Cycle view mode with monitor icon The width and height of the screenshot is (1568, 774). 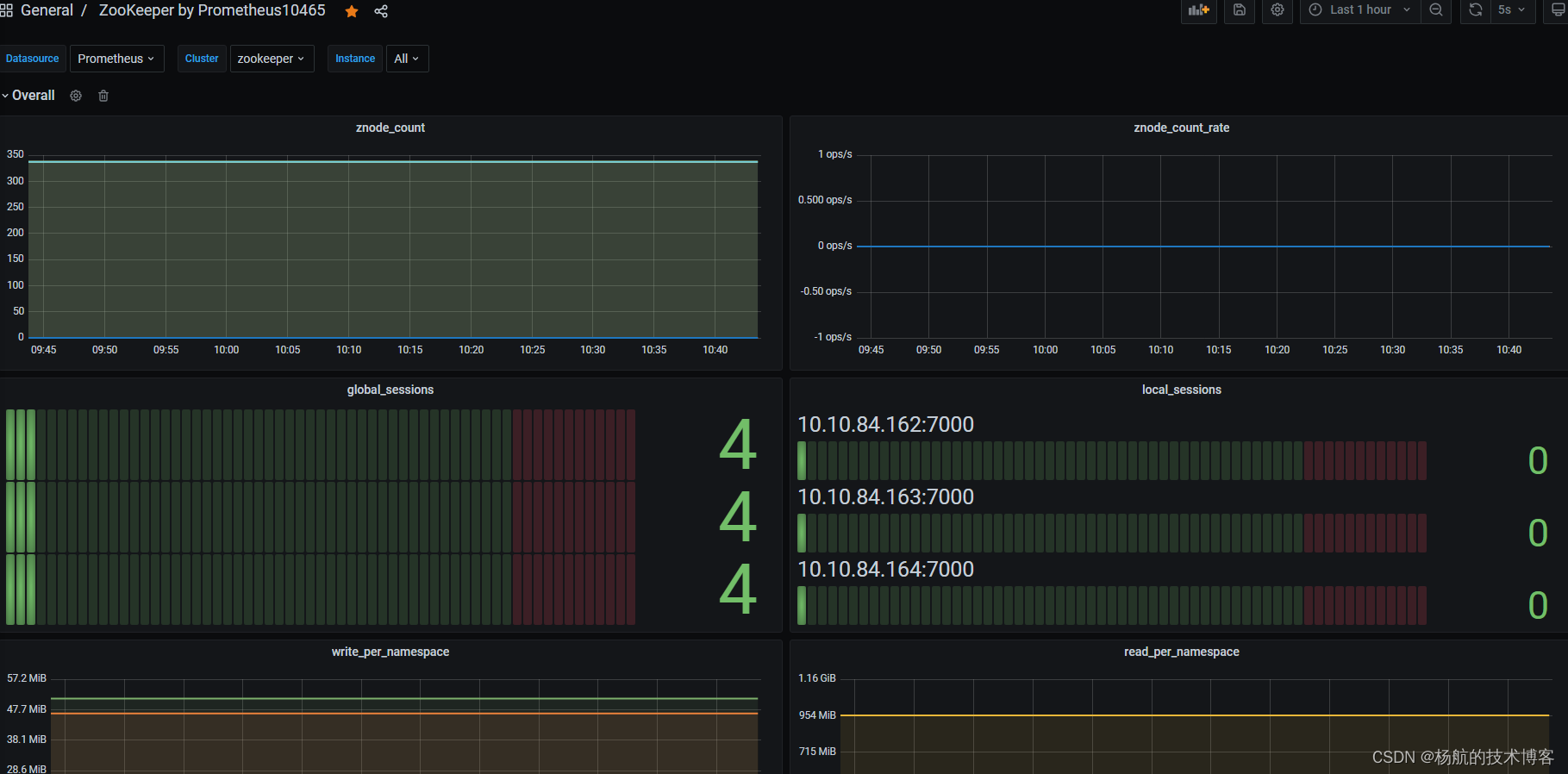coord(1559,10)
